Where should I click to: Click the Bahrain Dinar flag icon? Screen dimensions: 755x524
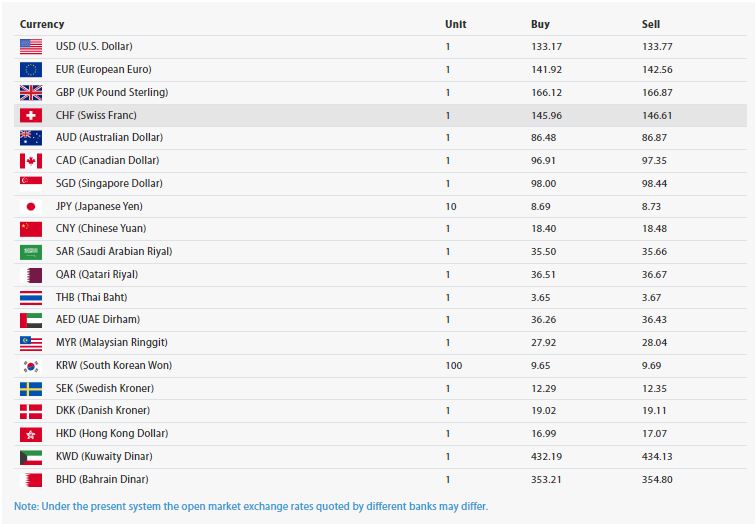pos(30,479)
